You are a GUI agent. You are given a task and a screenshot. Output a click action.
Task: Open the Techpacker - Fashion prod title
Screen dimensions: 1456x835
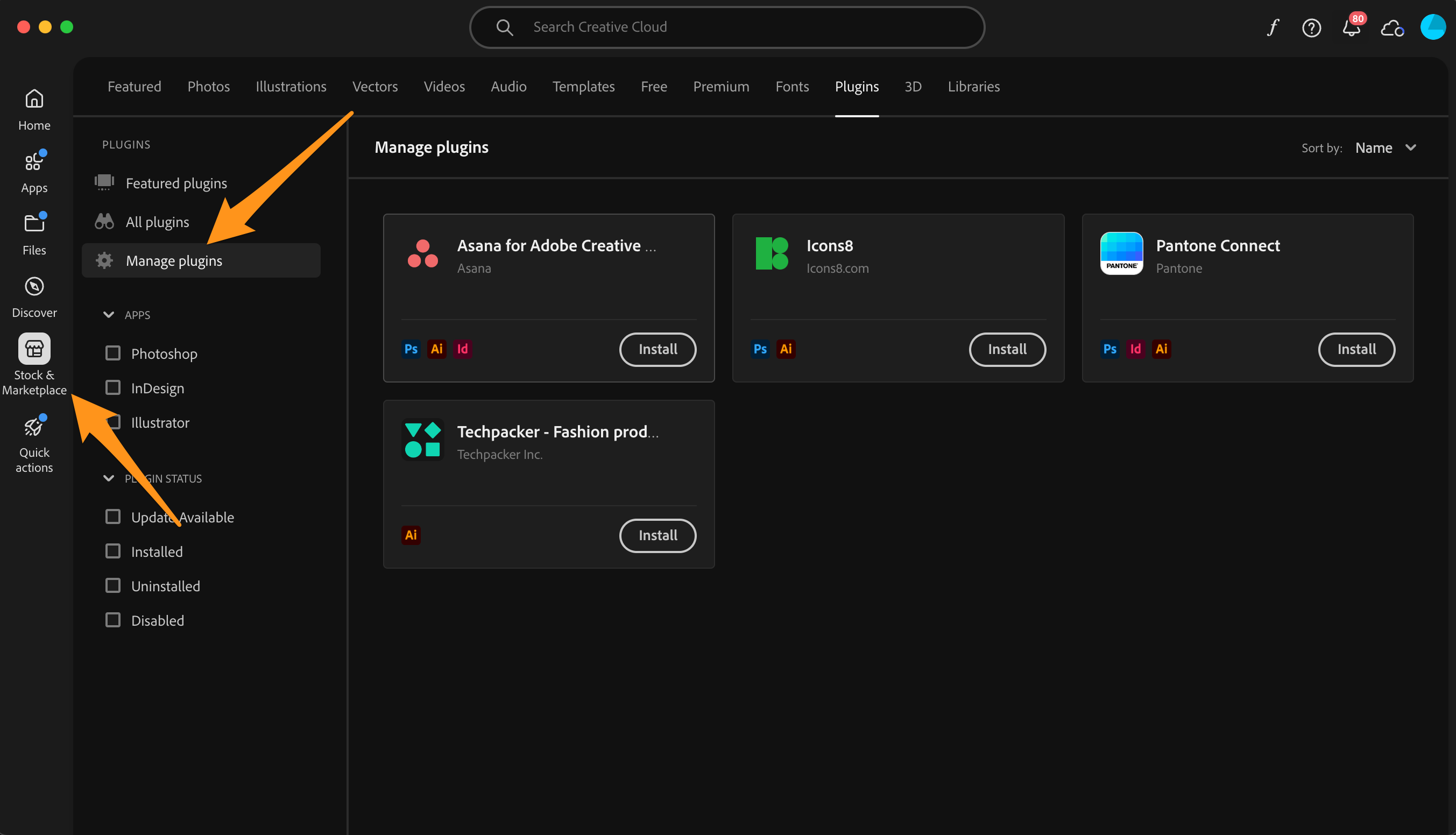[558, 431]
